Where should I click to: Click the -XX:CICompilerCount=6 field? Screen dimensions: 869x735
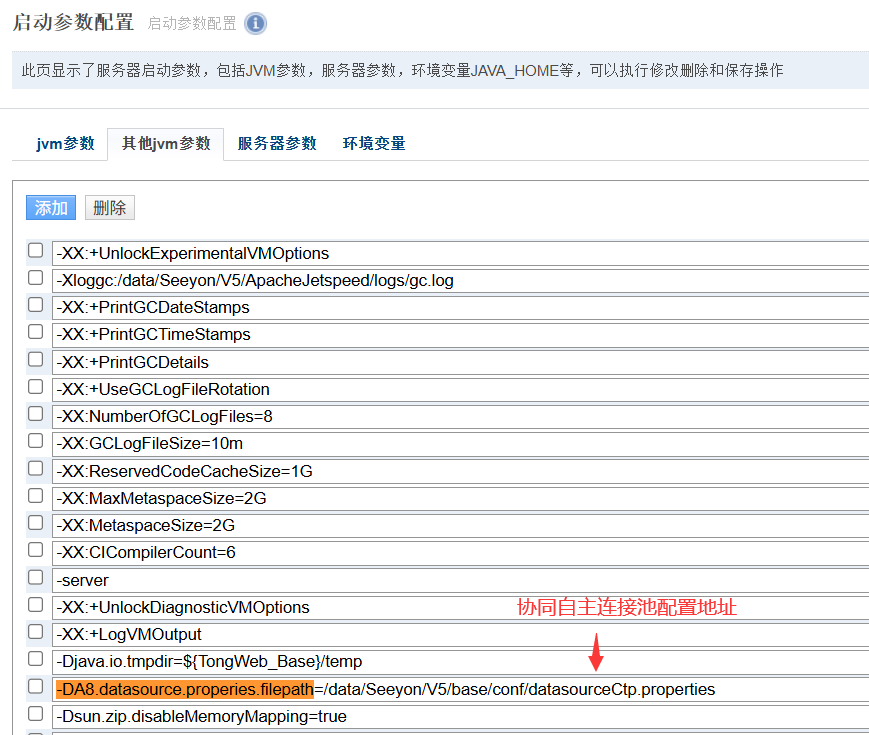click(461, 553)
